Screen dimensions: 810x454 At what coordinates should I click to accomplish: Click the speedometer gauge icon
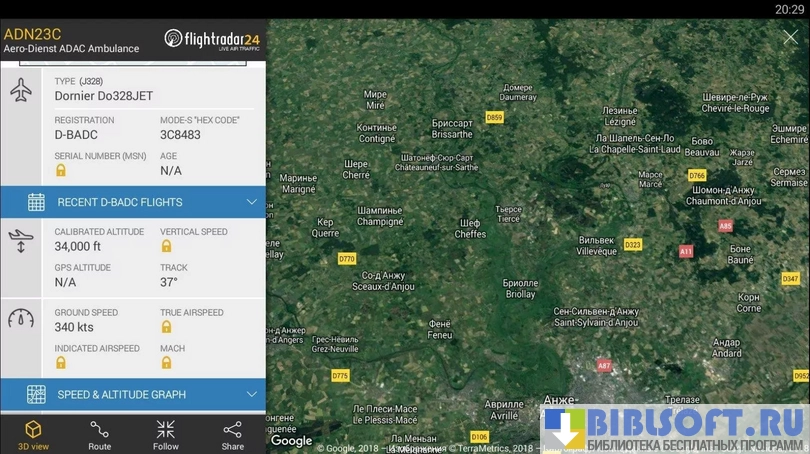pyautogui.click(x=21, y=318)
